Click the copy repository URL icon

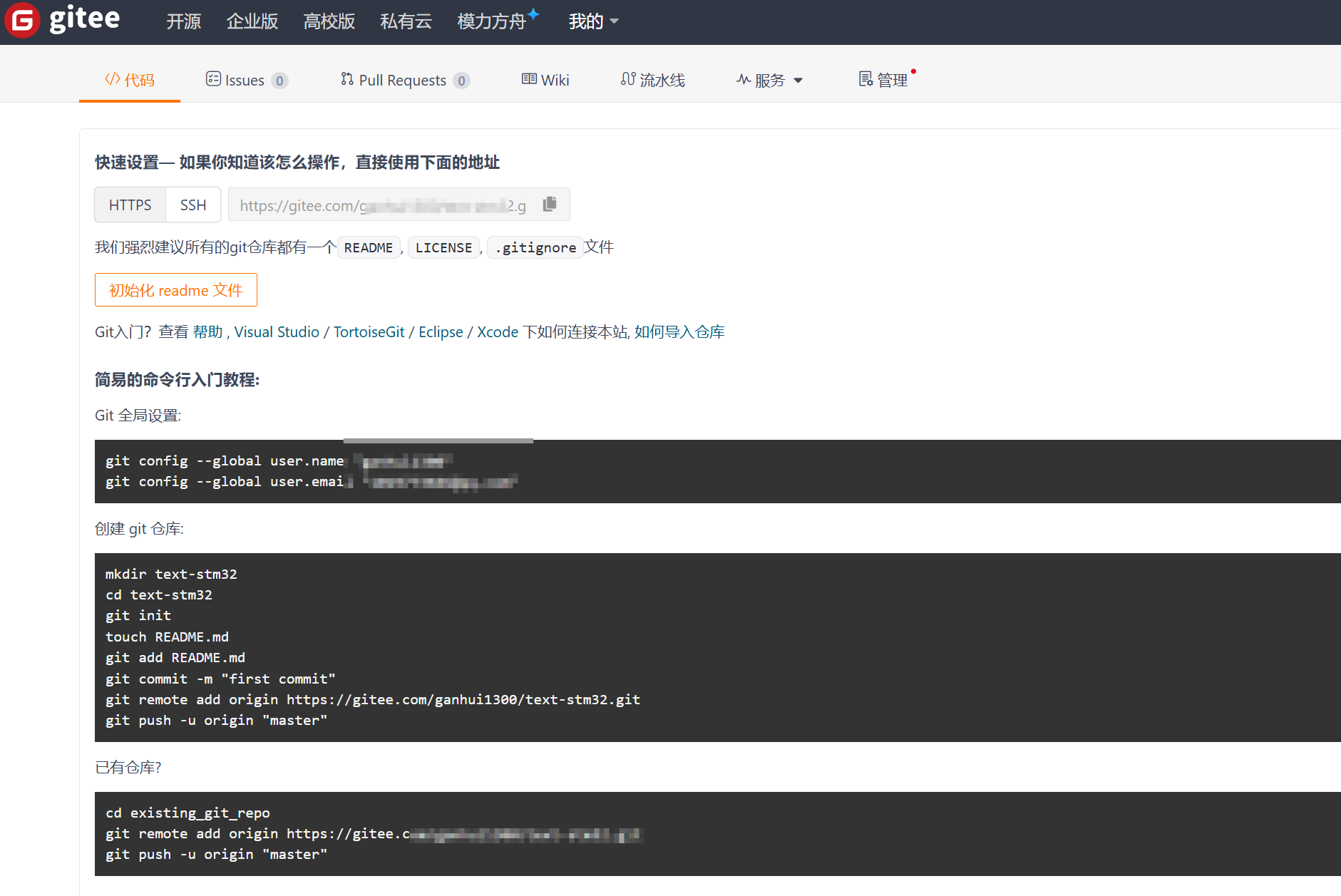[550, 204]
